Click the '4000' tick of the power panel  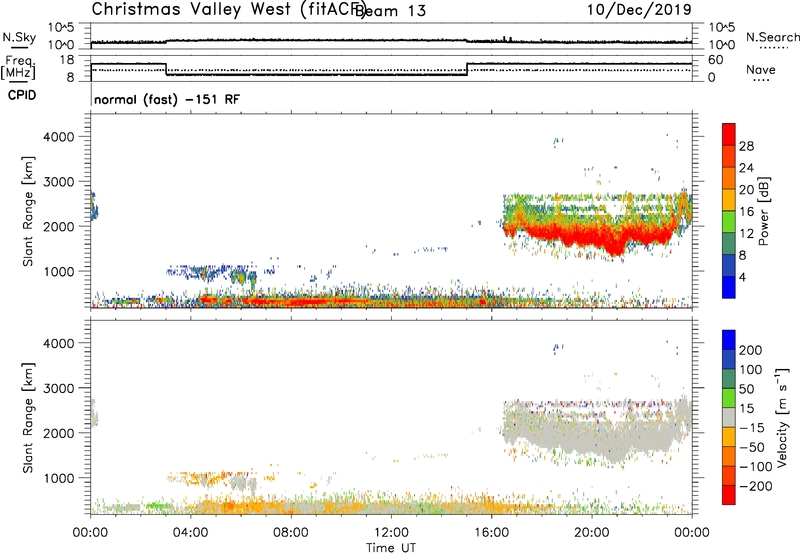pyautogui.click(x=58, y=137)
